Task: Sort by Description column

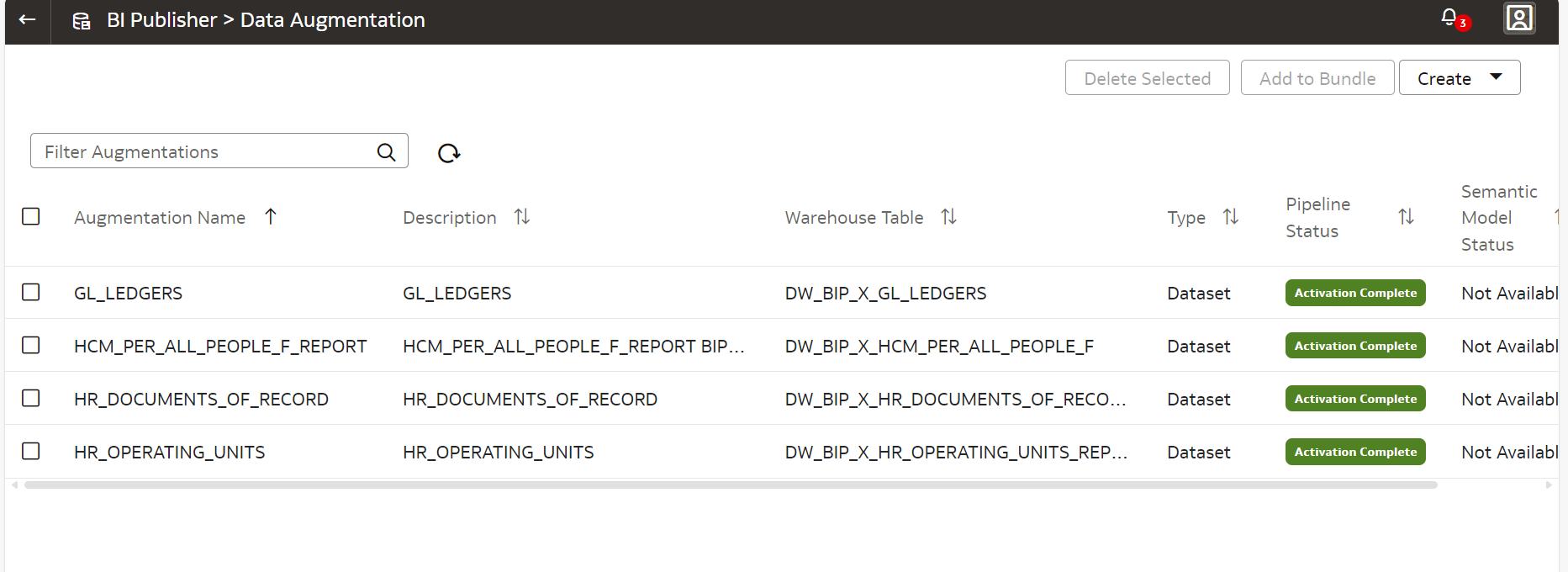Action: pos(522,217)
